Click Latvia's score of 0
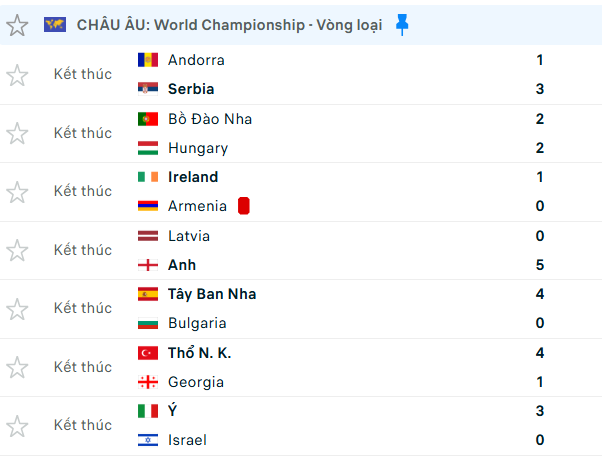Screen dimensions: 602x459 (x=540, y=236)
